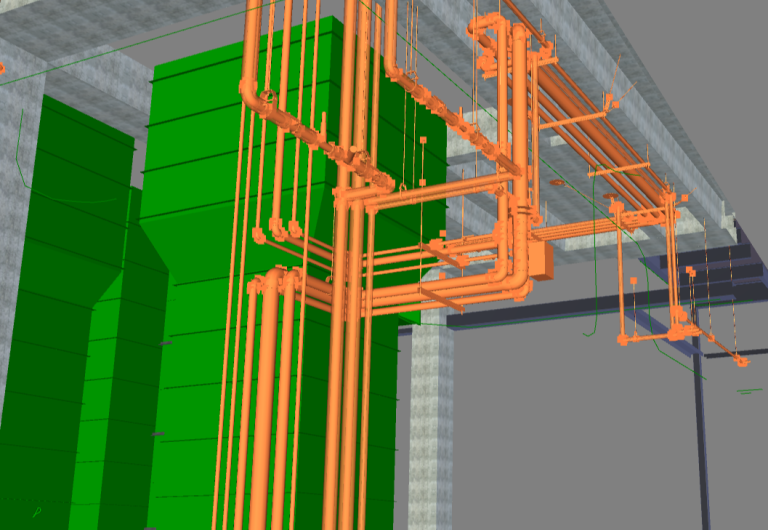Select the orange rectangular junction box on piping
This screenshot has width=768, height=530.
click(x=541, y=262)
